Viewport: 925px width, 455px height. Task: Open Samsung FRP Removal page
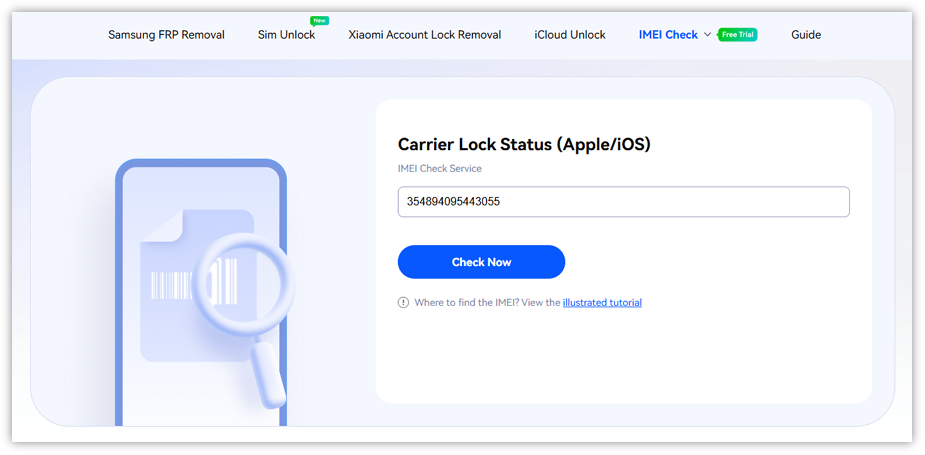coord(166,35)
